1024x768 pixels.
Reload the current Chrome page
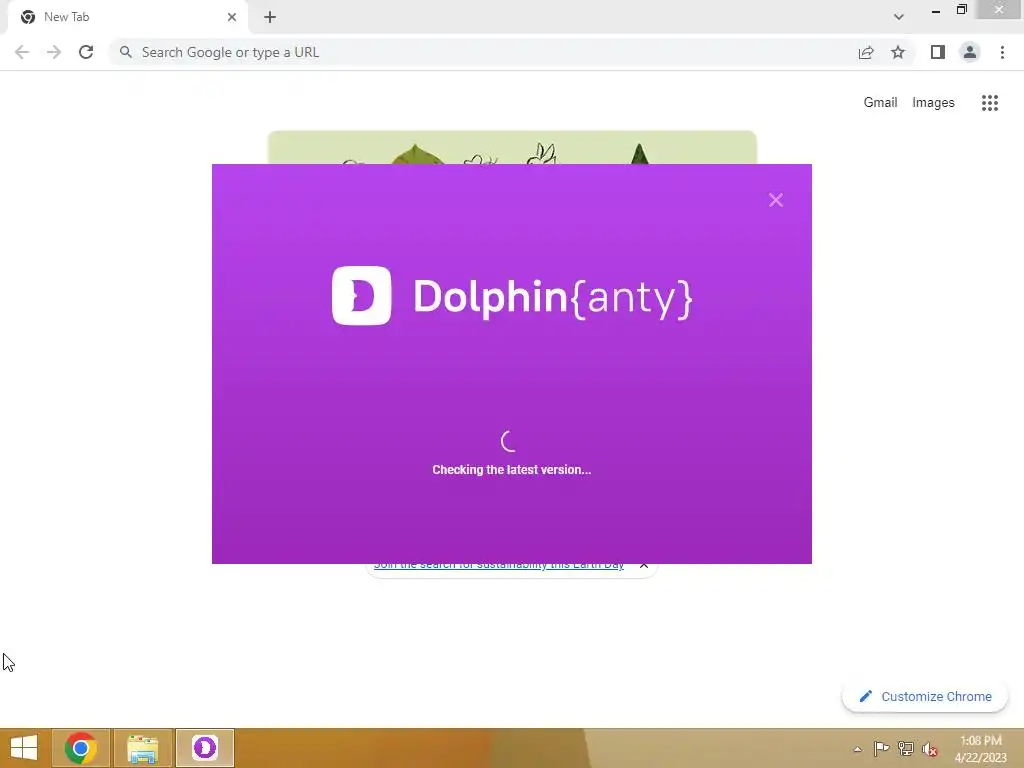point(86,52)
